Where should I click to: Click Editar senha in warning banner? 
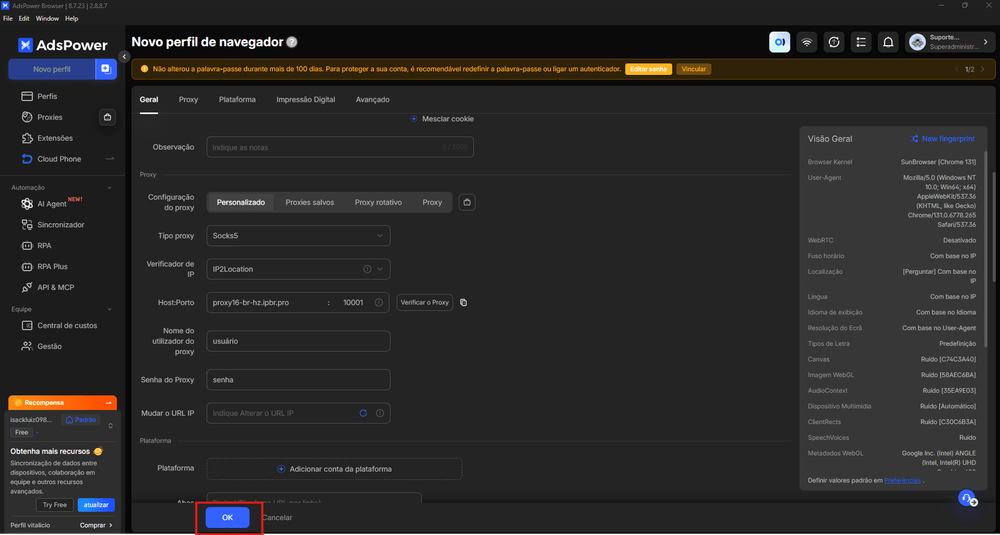pyautogui.click(x=648, y=69)
